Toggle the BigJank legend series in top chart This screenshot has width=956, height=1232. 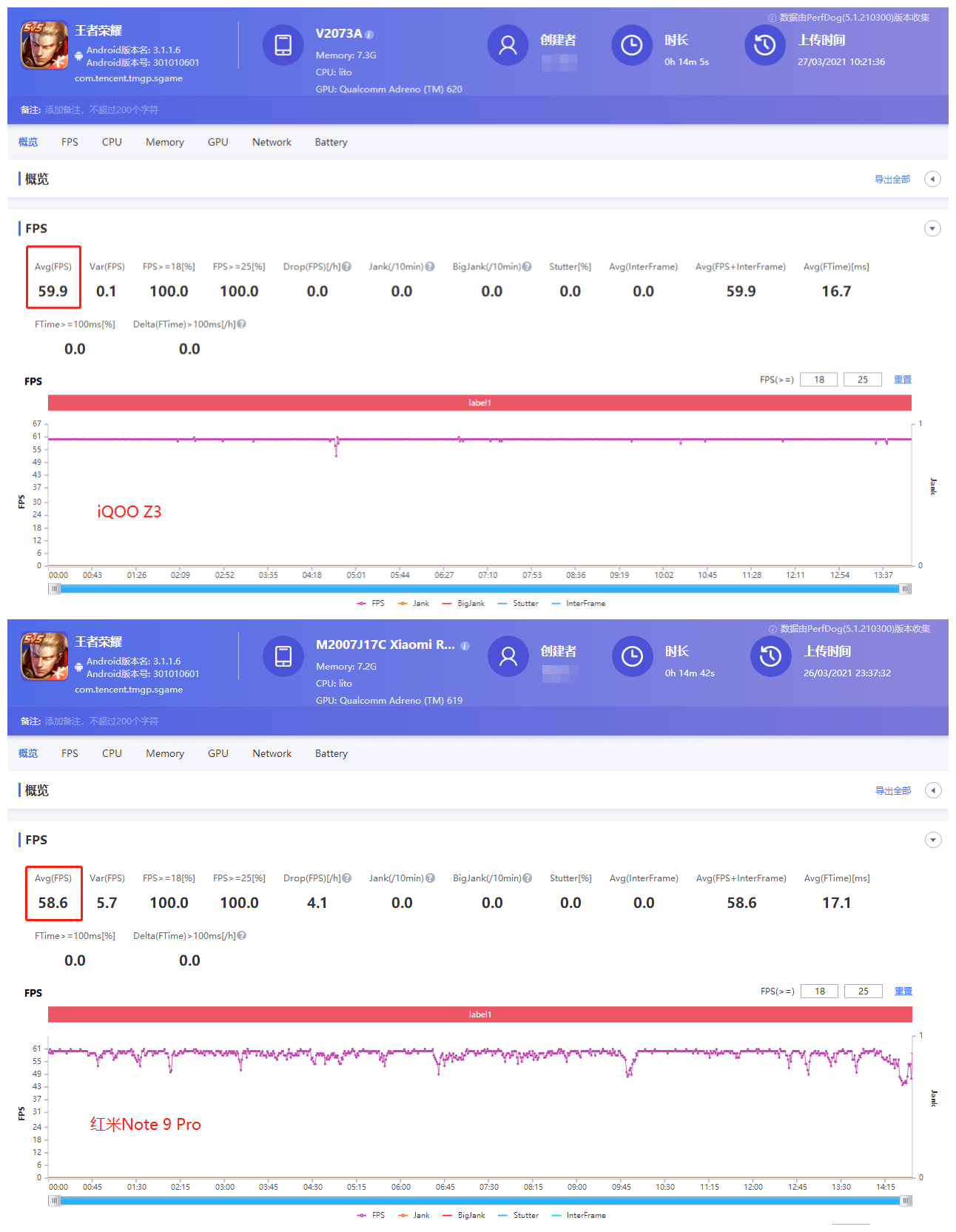pyautogui.click(x=463, y=604)
